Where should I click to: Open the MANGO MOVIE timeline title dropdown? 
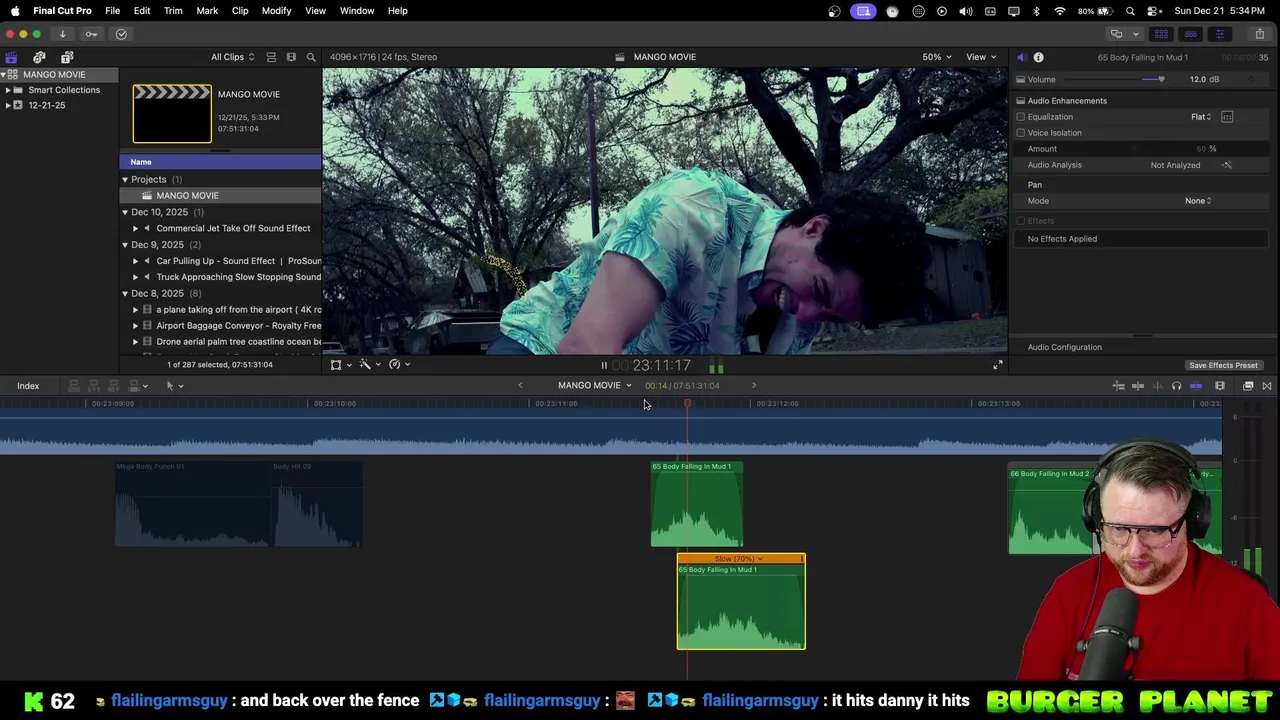(595, 386)
